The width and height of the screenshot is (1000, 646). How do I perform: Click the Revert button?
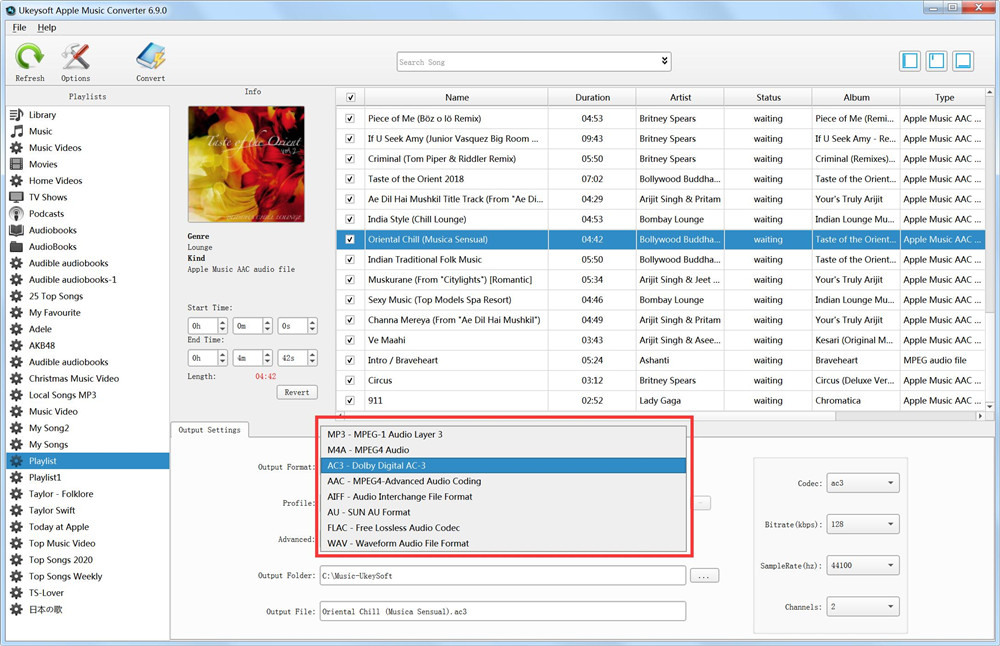pos(297,392)
